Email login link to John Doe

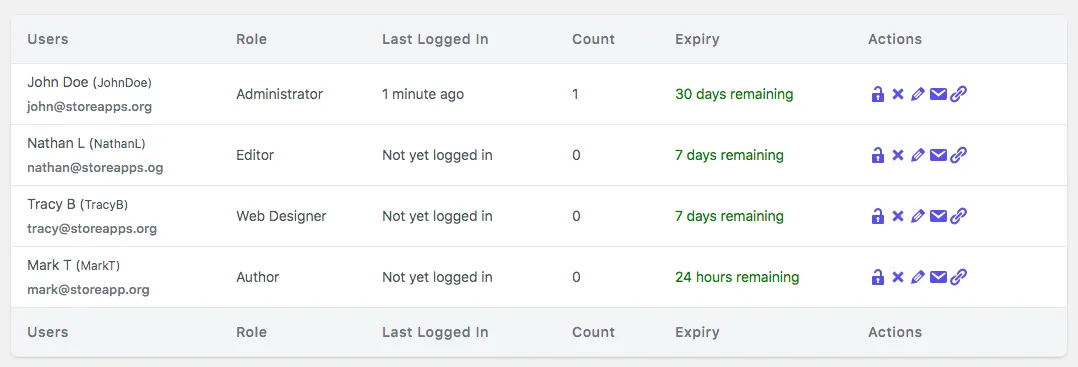pyautogui.click(x=938, y=94)
